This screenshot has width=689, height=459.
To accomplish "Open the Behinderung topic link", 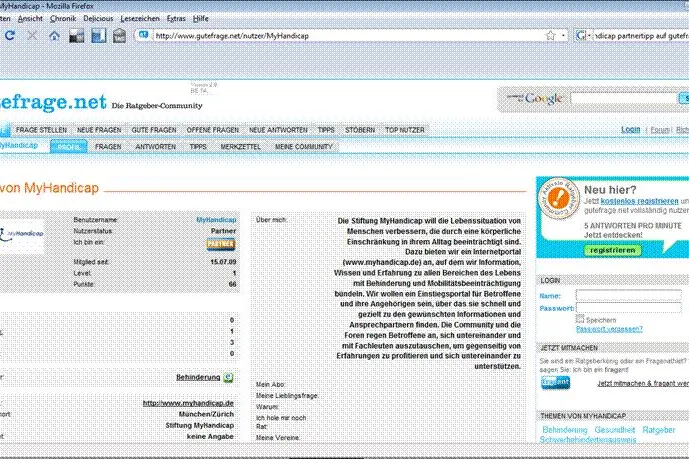I will [x=198, y=377].
